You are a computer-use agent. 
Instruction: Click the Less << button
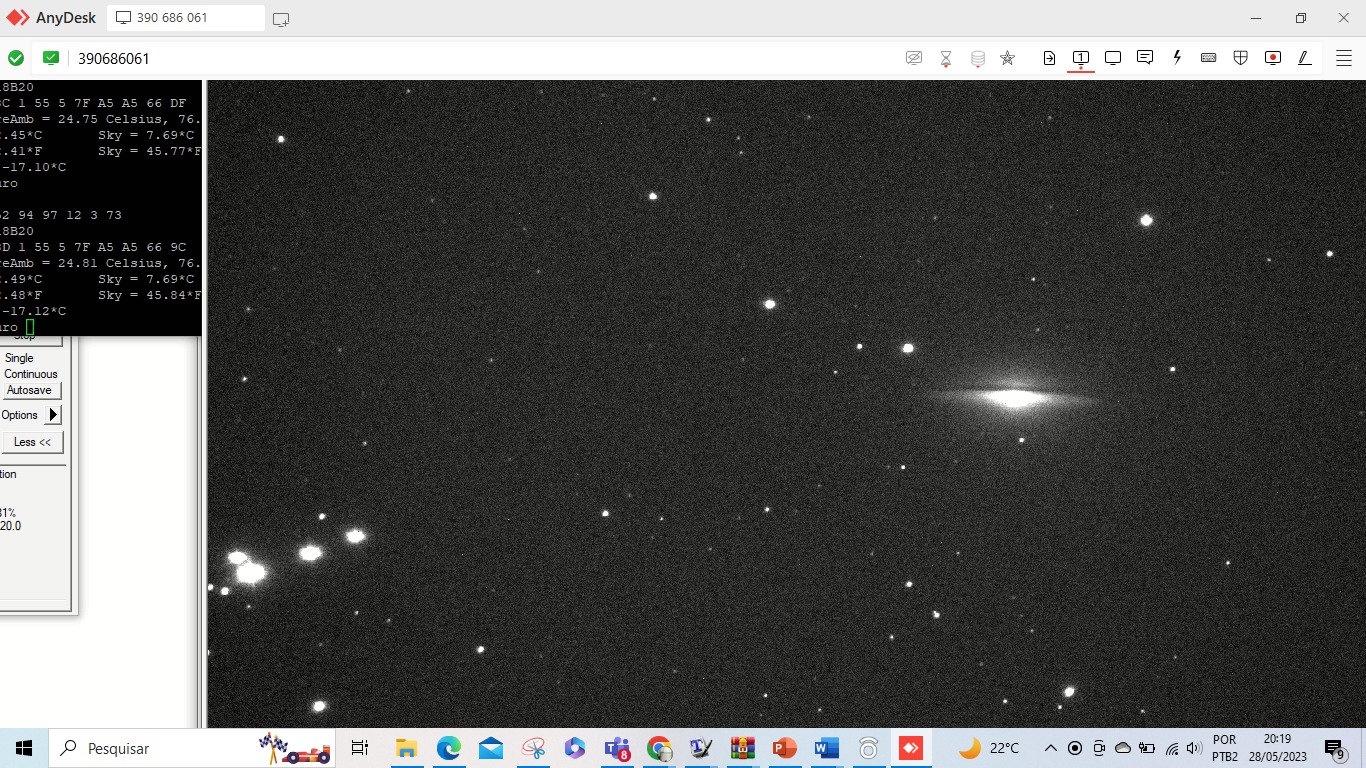[x=32, y=442]
